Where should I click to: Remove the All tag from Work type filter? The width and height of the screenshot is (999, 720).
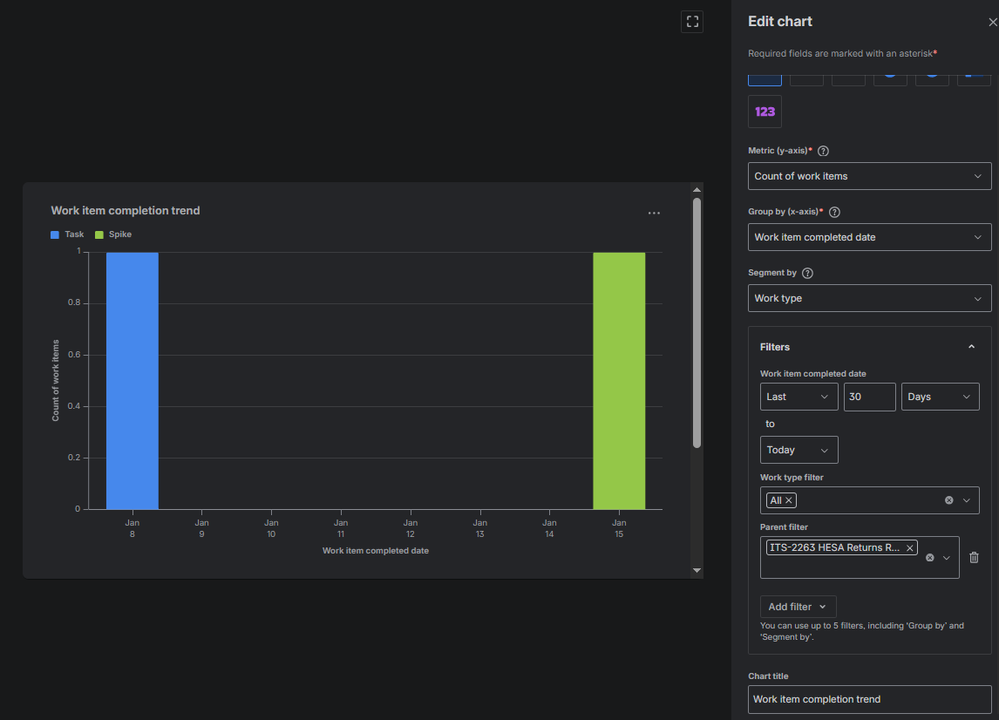coord(789,500)
